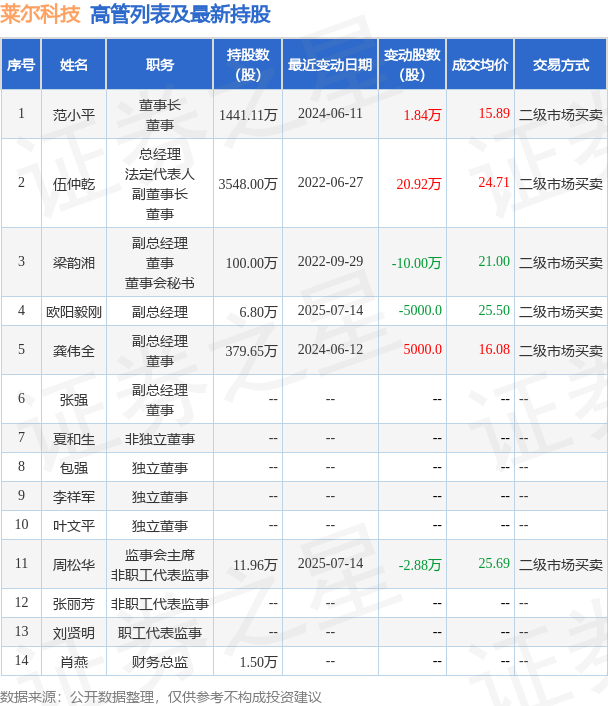Click the 持股数(股) column header
The image size is (608, 706).
pos(248,64)
